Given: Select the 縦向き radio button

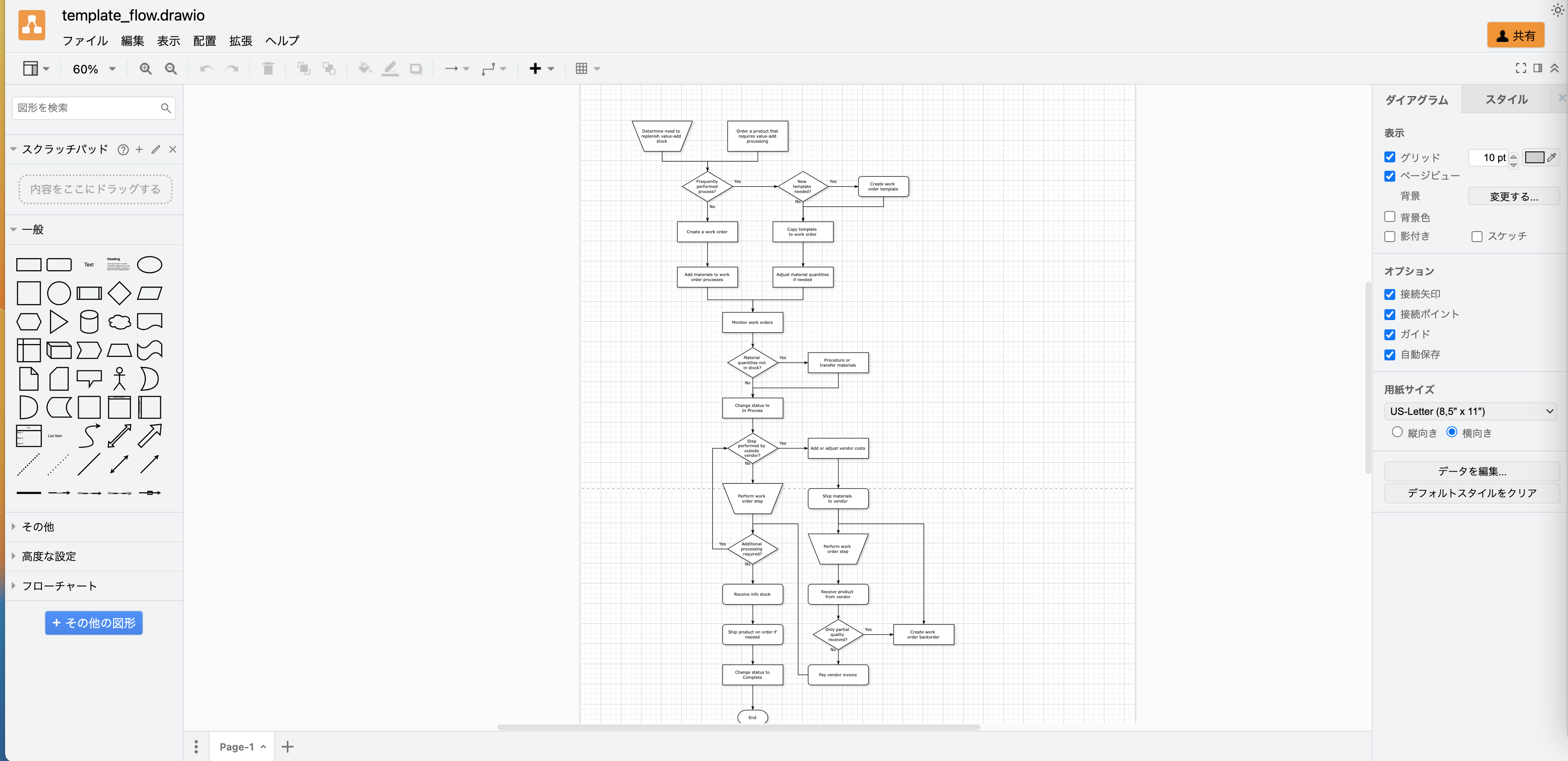Looking at the screenshot, I should coord(1398,432).
